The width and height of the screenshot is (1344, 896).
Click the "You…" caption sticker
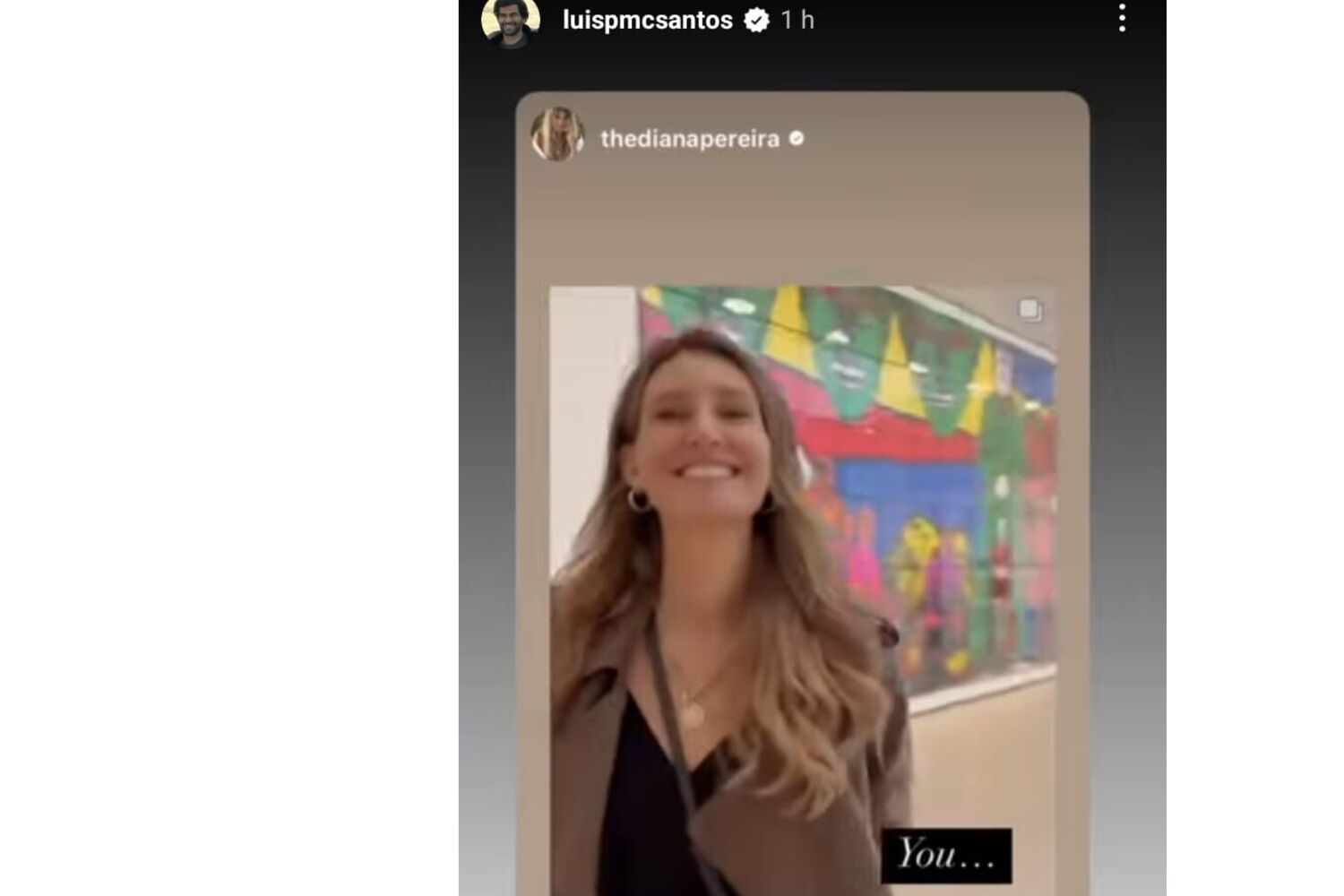point(946,855)
